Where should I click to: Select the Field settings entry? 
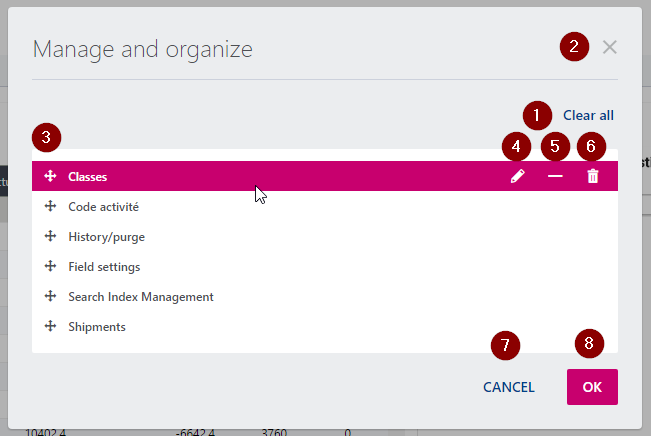click(x=104, y=267)
